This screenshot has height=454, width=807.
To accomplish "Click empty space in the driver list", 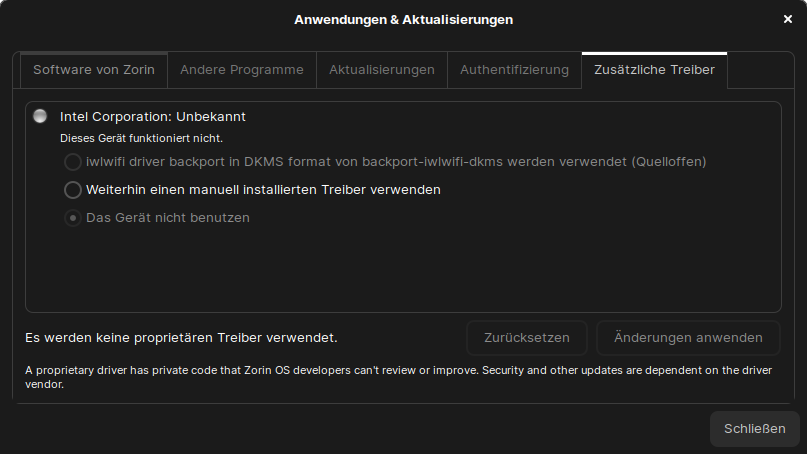I will (400, 275).
